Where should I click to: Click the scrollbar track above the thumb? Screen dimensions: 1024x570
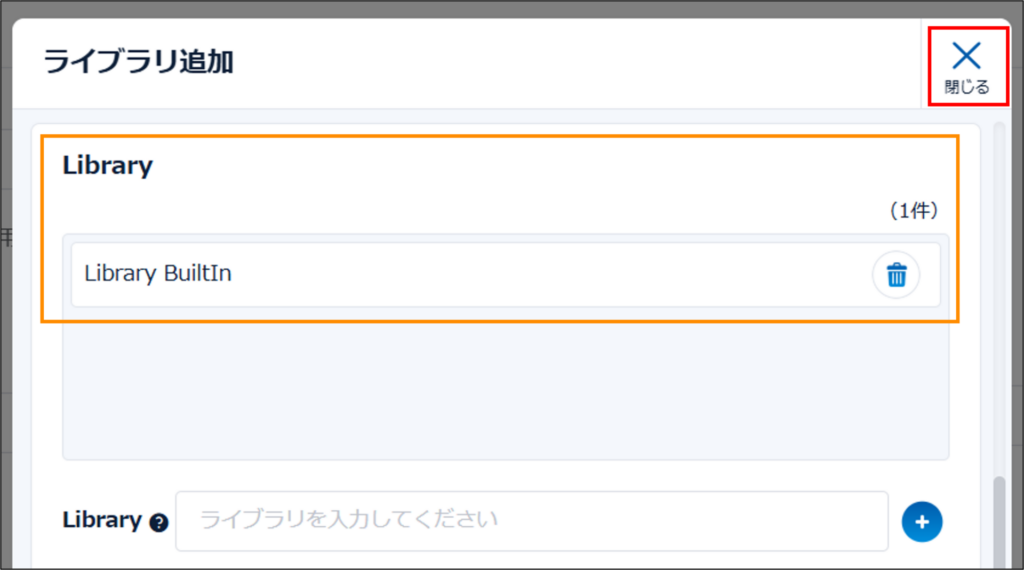click(999, 300)
